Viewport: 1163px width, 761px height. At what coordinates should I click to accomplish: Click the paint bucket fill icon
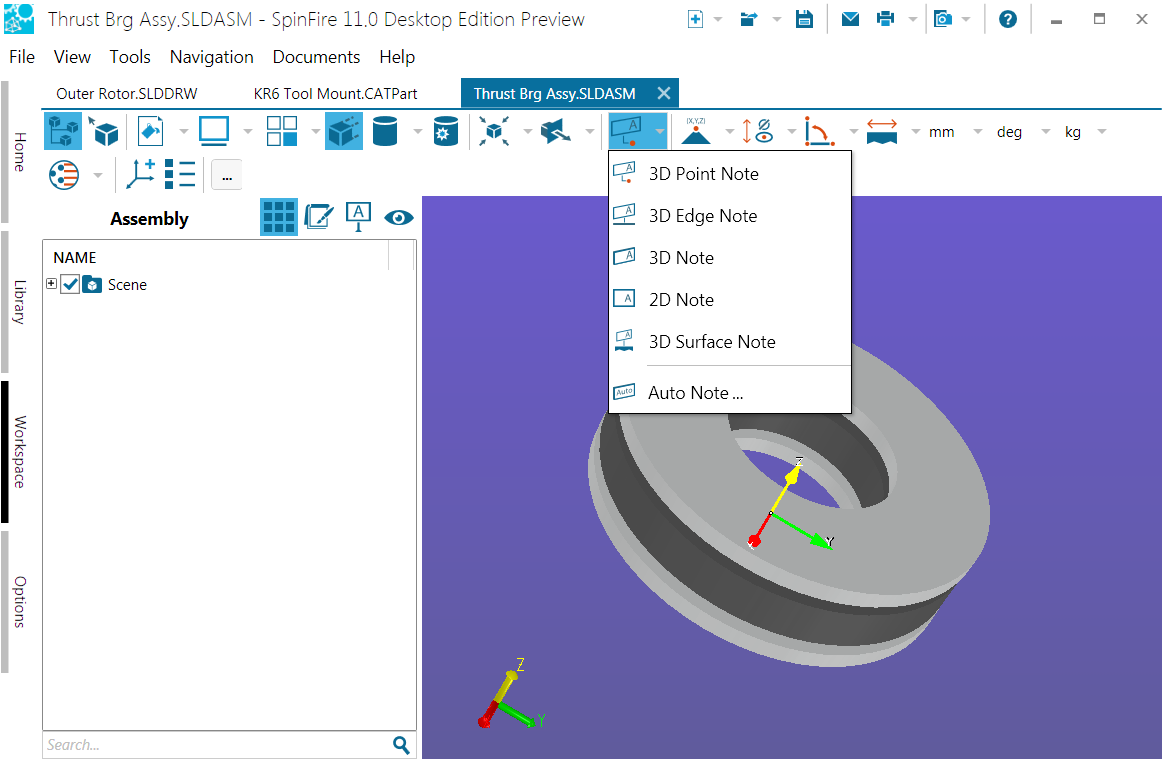pos(150,131)
